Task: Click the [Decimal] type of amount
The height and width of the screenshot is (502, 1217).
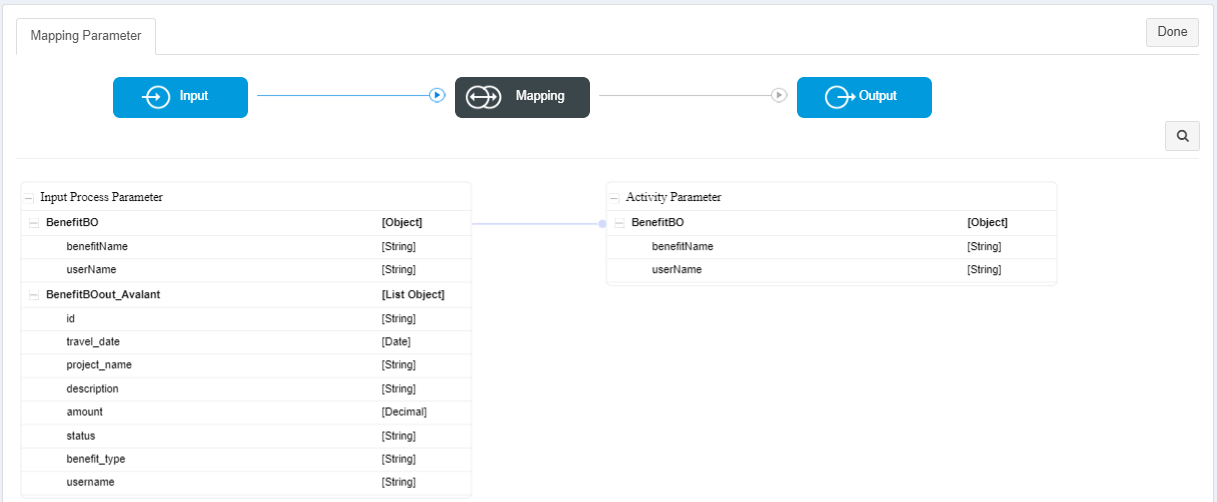Action: 404,412
